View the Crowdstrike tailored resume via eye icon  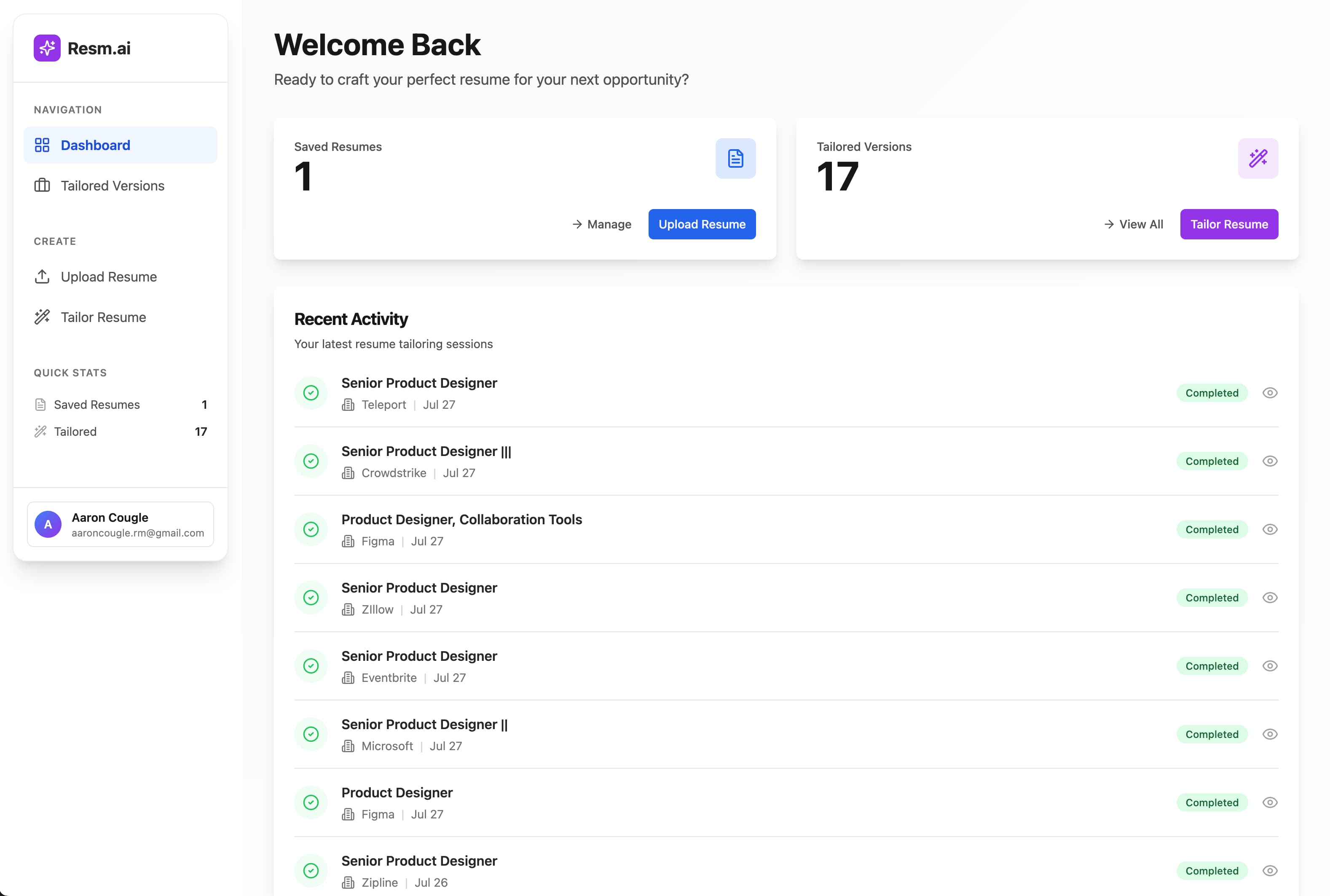coord(1269,461)
